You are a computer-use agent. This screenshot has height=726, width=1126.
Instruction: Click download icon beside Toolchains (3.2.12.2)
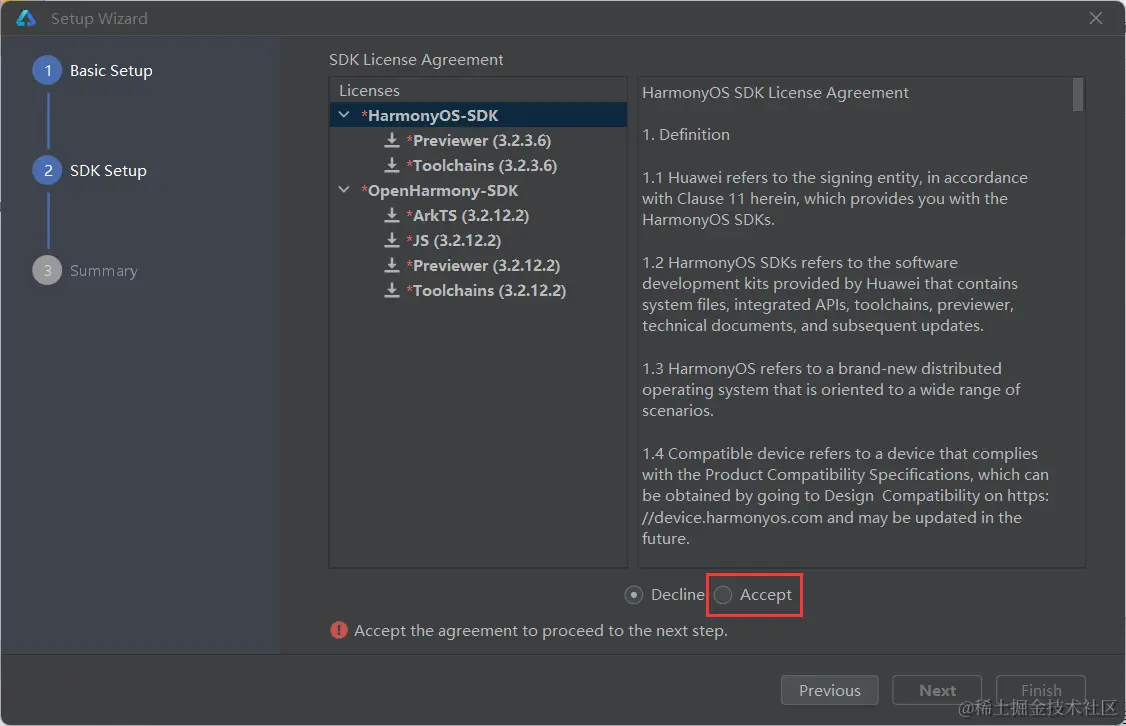[x=392, y=290]
